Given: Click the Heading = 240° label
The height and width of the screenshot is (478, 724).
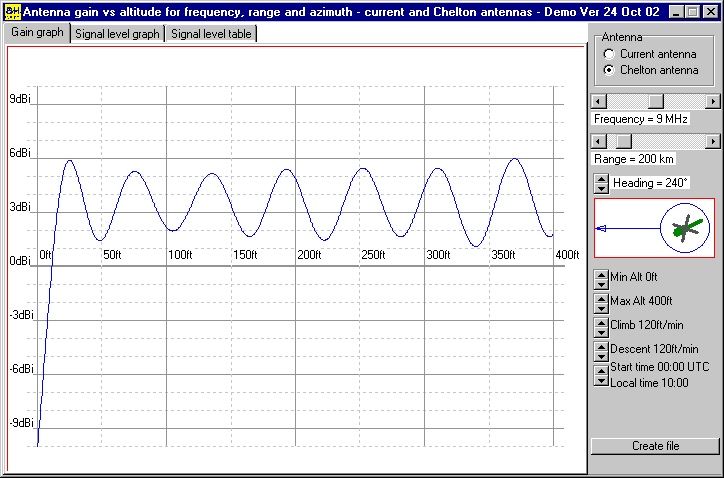Looking at the screenshot, I should (x=650, y=183).
